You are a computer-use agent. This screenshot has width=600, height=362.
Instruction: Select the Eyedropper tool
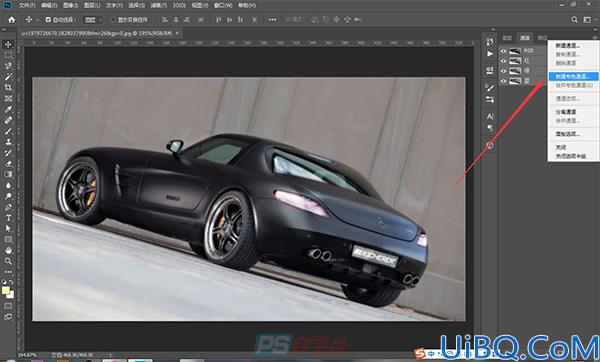tap(8, 109)
